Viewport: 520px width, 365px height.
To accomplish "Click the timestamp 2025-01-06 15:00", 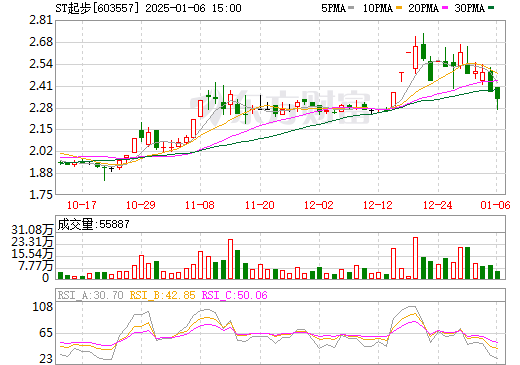I will click(193, 8).
